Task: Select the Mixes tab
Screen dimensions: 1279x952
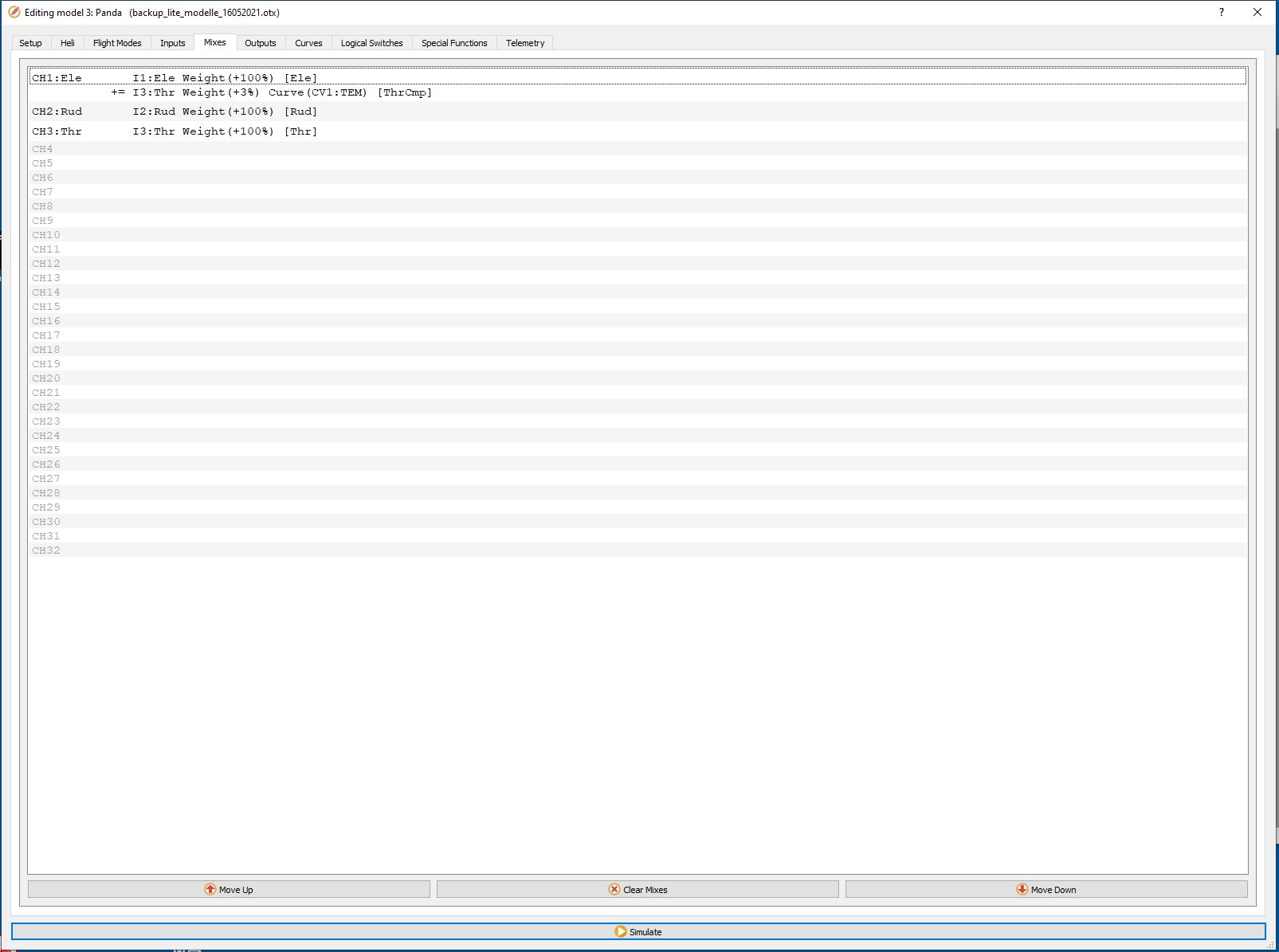Action: [x=214, y=42]
